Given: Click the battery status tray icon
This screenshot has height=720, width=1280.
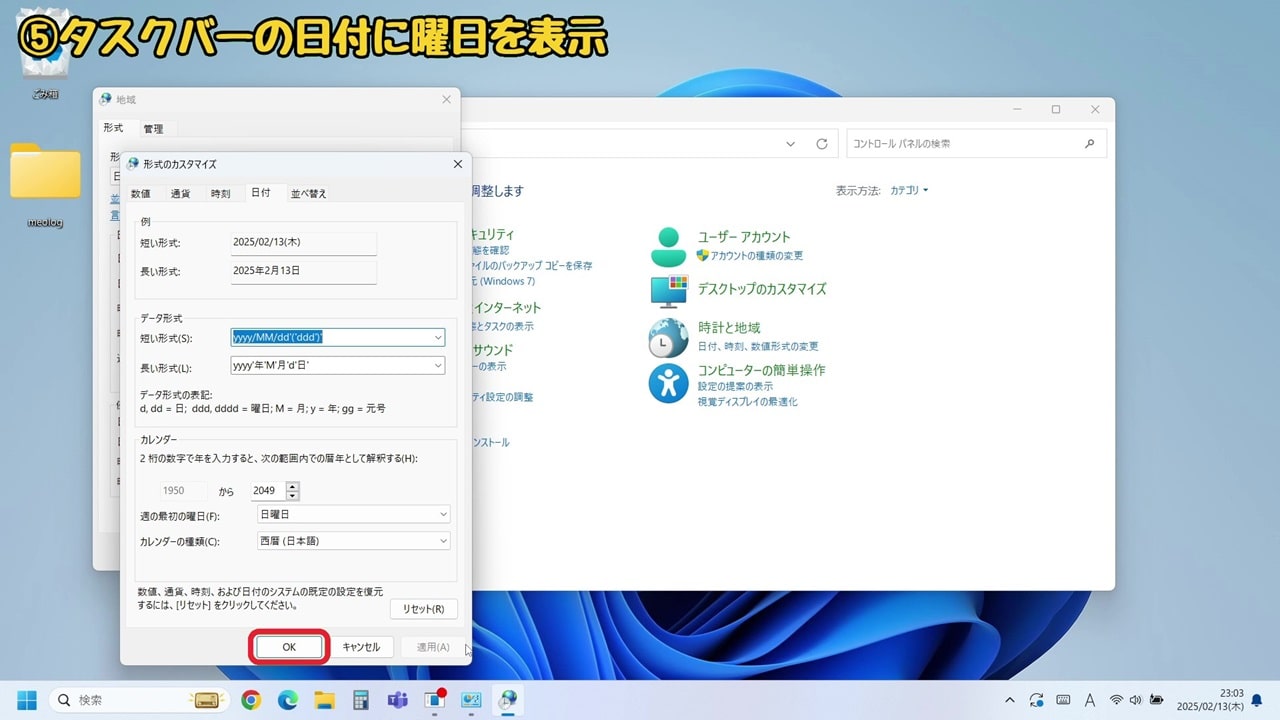Looking at the screenshot, I should [x=1157, y=700].
